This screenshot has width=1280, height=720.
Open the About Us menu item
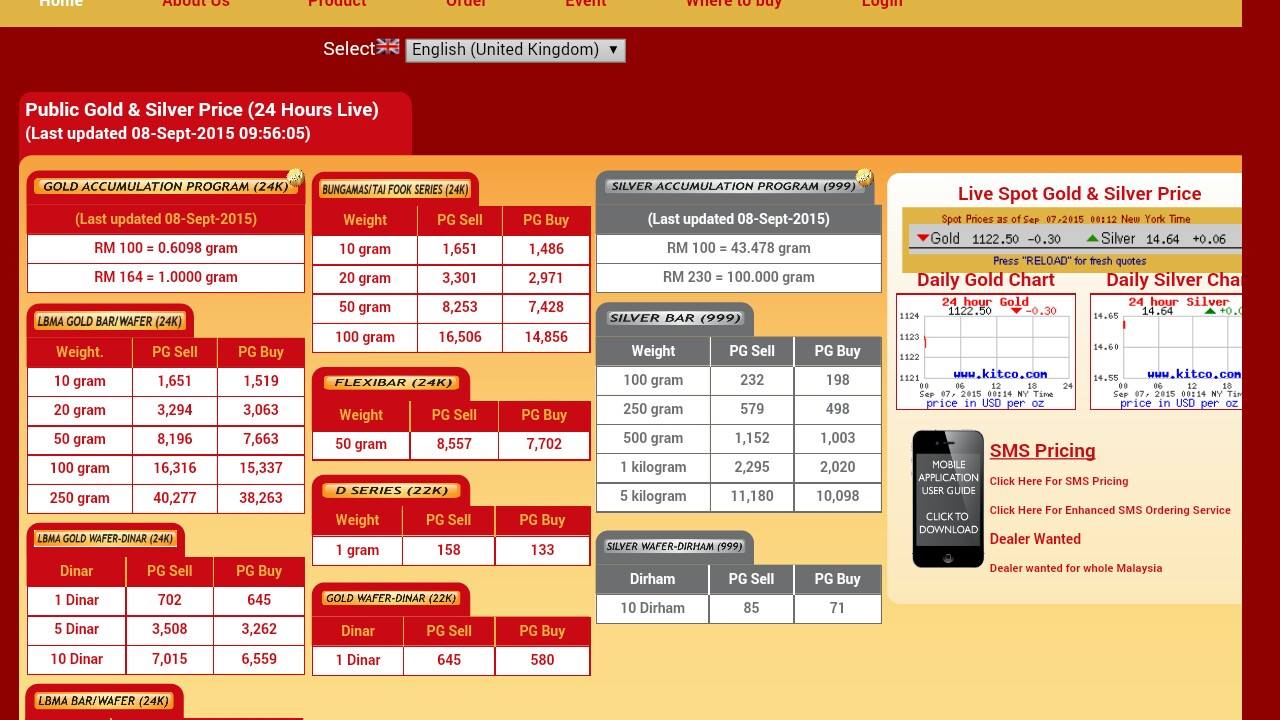[196, 3]
